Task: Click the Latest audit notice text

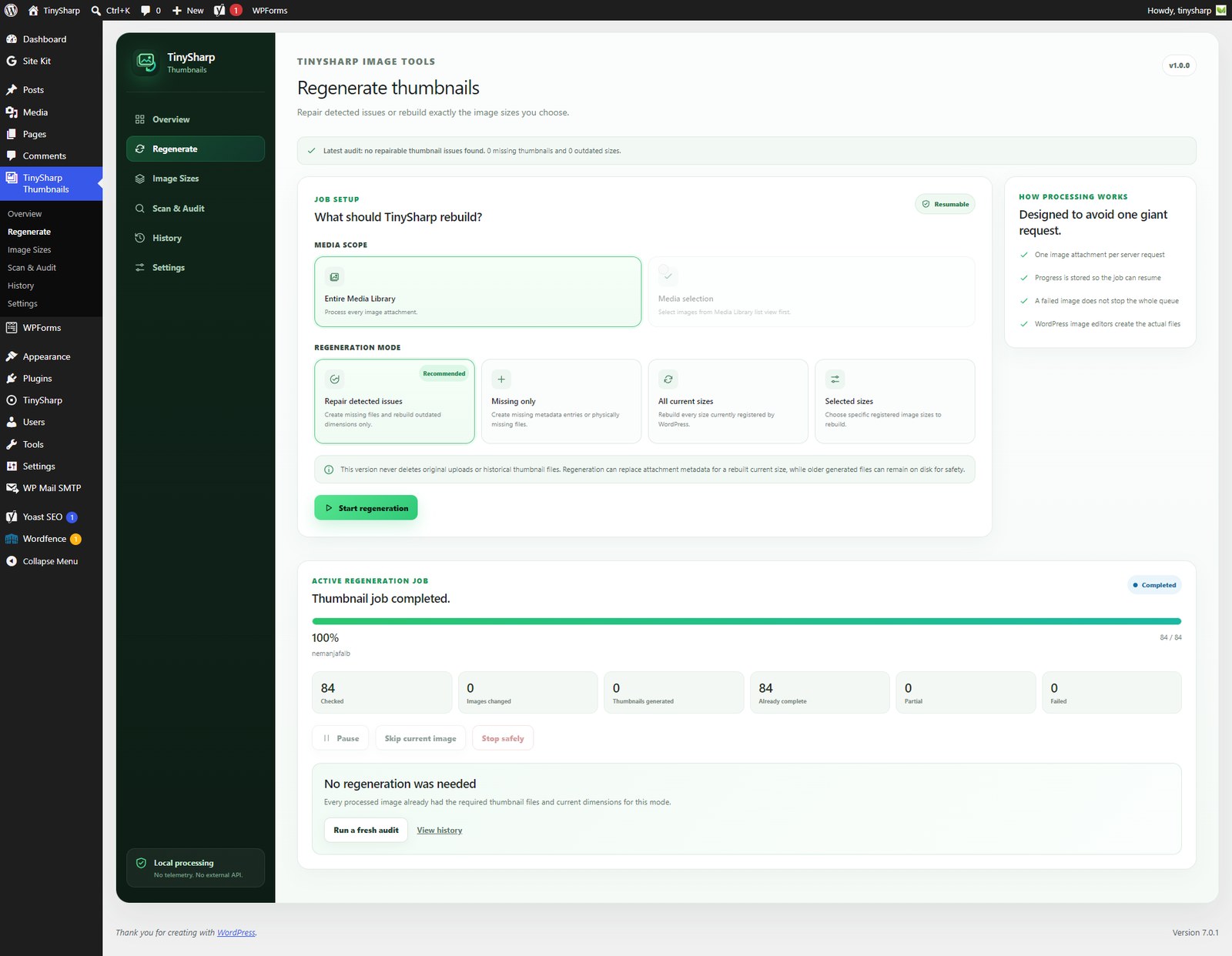Action: tap(472, 151)
